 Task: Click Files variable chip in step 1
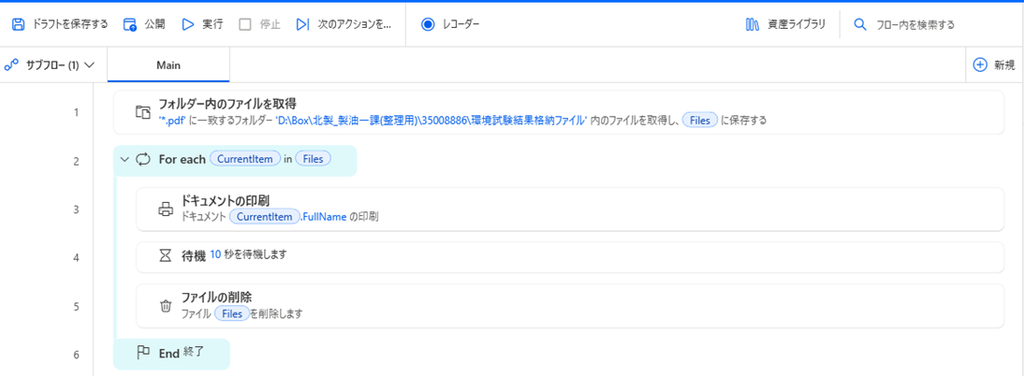point(700,120)
